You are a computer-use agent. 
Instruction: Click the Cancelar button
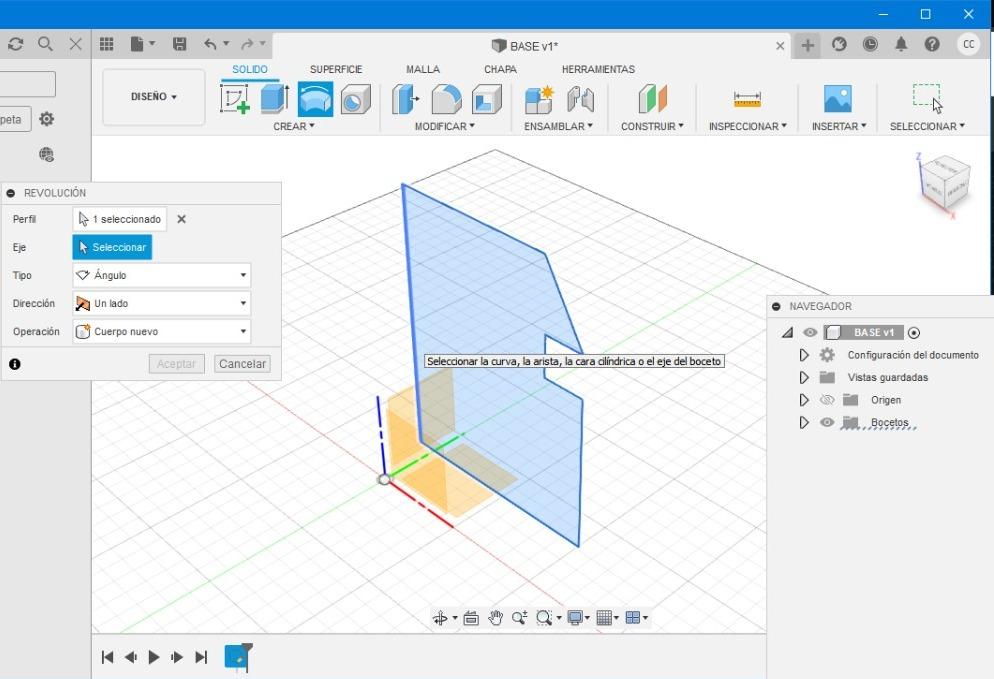pos(242,364)
